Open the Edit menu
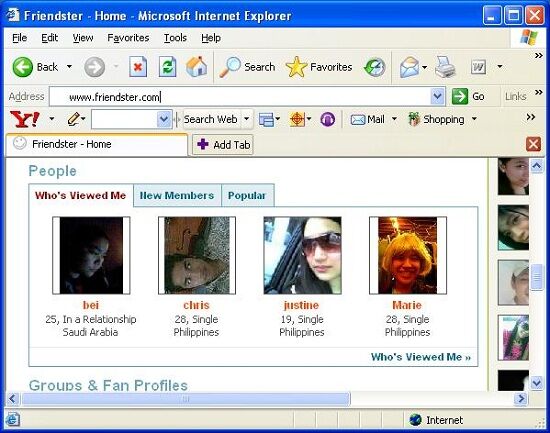The image size is (550, 433). click(x=49, y=38)
